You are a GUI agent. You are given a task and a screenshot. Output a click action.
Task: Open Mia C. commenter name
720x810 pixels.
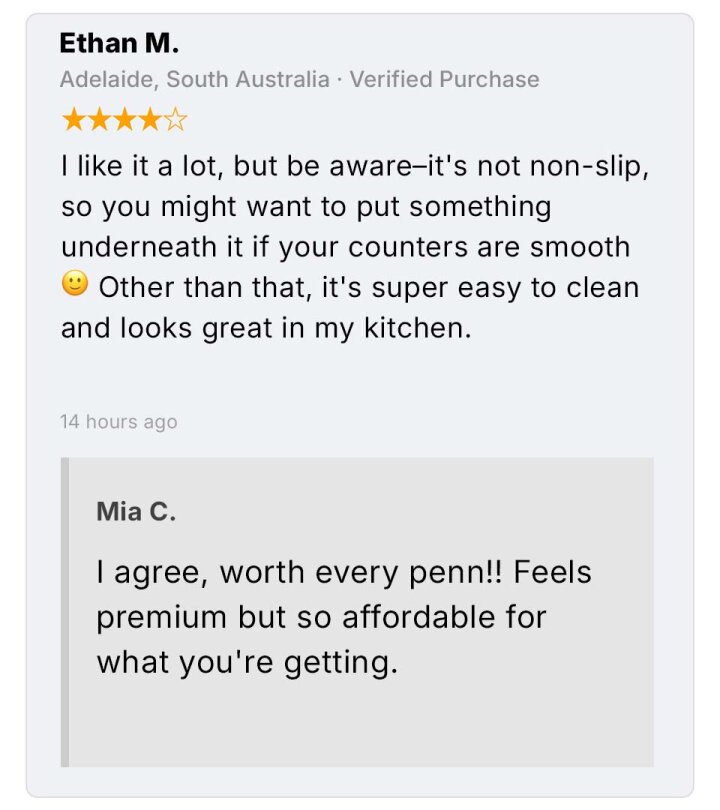click(136, 511)
